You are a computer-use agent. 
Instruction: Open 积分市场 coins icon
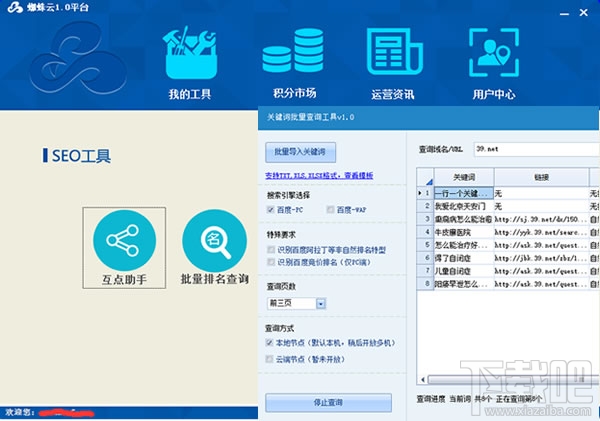pyautogui.click(x=293, y=51)
